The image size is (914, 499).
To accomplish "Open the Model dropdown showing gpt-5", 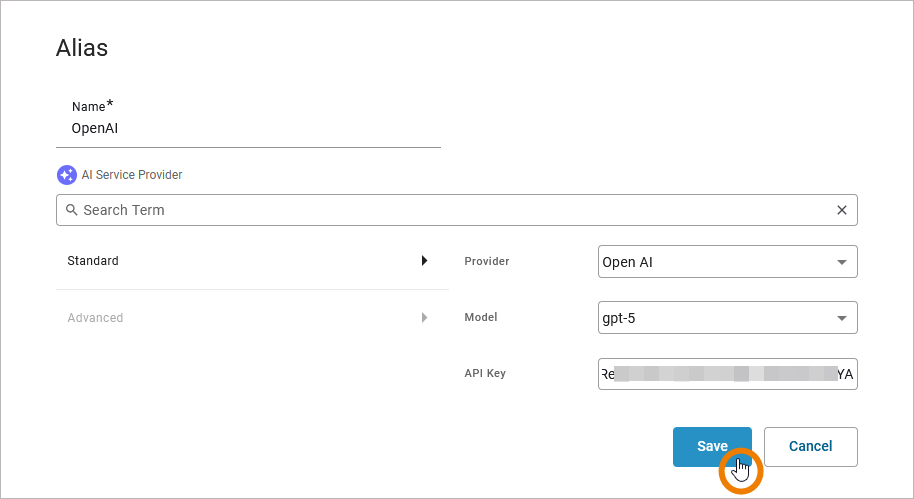I will coord(715,319).
